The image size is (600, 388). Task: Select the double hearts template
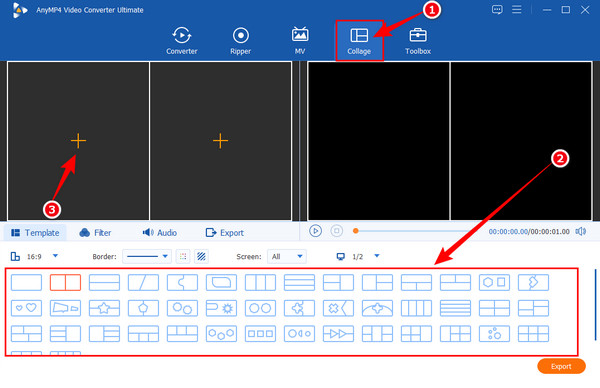(26, 308)
